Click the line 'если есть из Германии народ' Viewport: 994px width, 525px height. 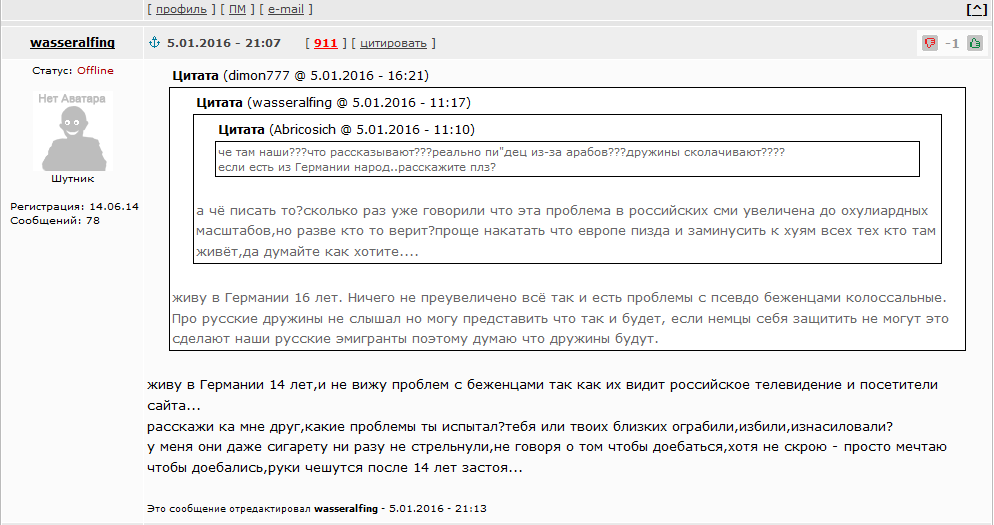click(x=357, y=167)
